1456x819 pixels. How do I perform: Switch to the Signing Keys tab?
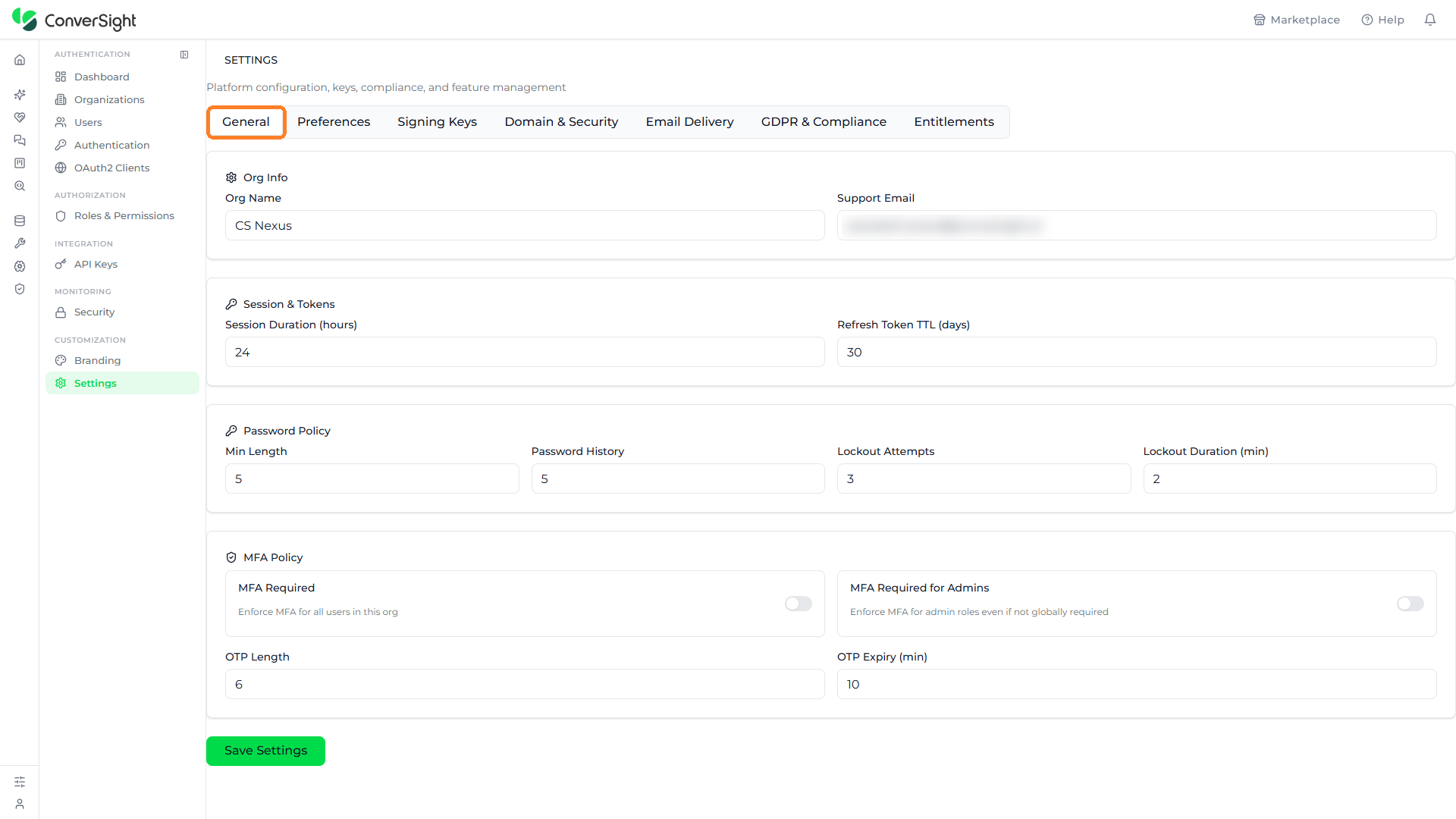(438, 122)
